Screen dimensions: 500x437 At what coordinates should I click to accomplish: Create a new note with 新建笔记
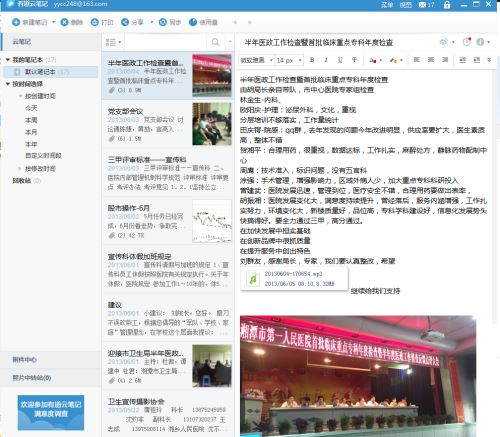click(x=29, y=22)
